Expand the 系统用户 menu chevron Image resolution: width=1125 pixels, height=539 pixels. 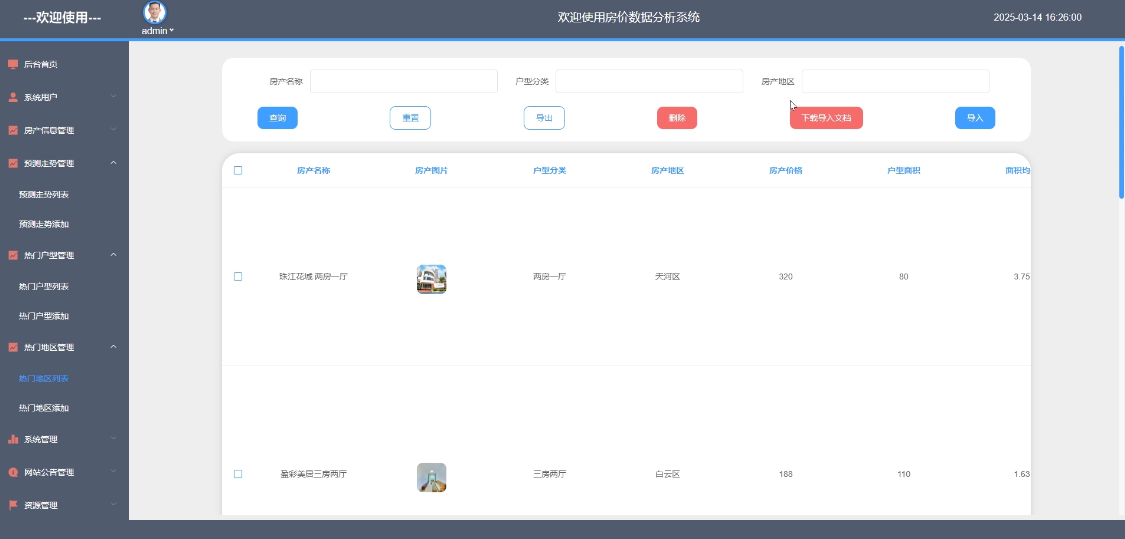[x=113, y=97]
